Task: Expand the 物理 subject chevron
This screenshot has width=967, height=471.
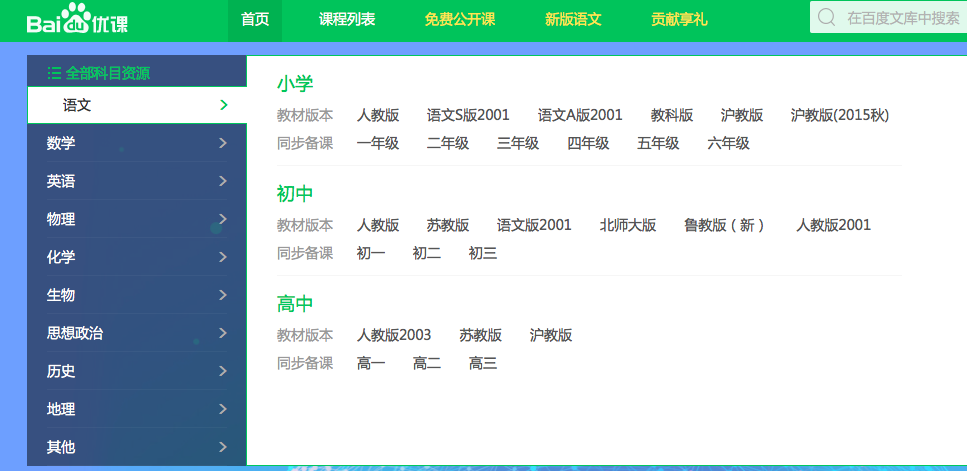Action: pyautogui.click(x=223, y=219)
